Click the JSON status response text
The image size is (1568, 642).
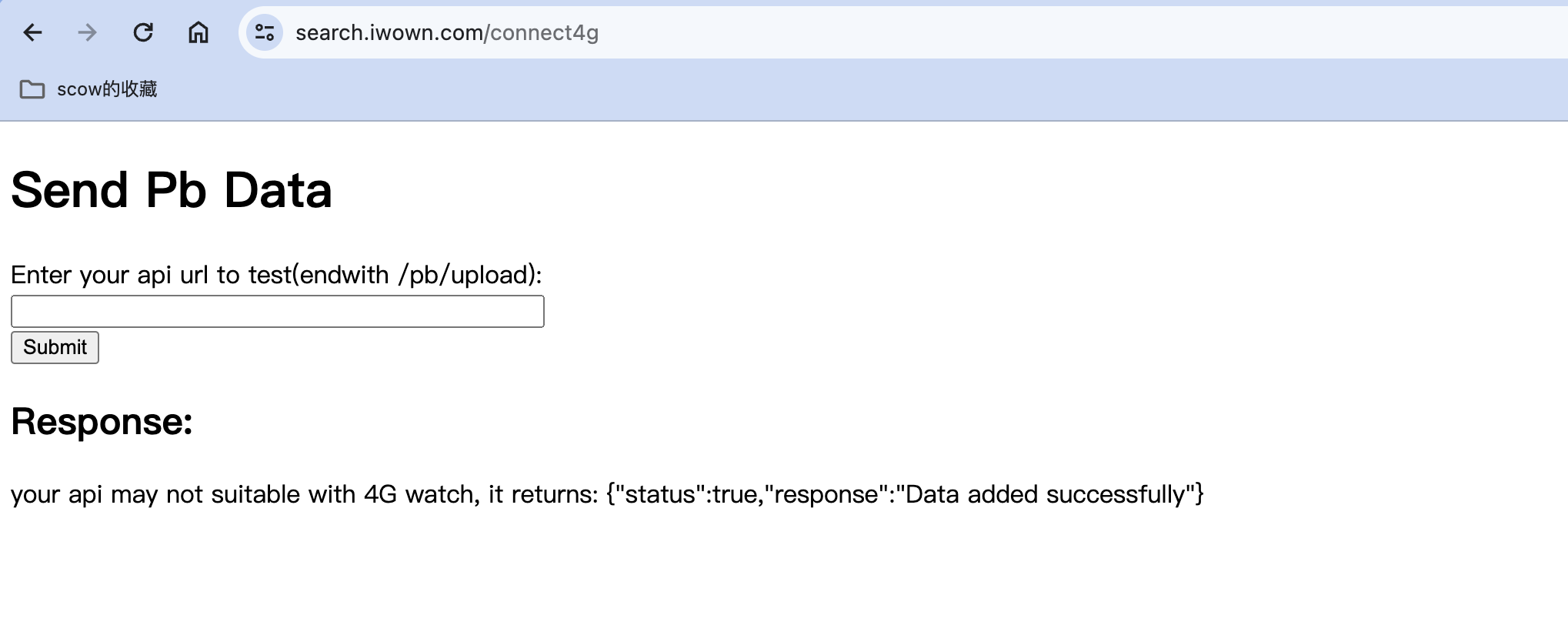click(905, 494)
